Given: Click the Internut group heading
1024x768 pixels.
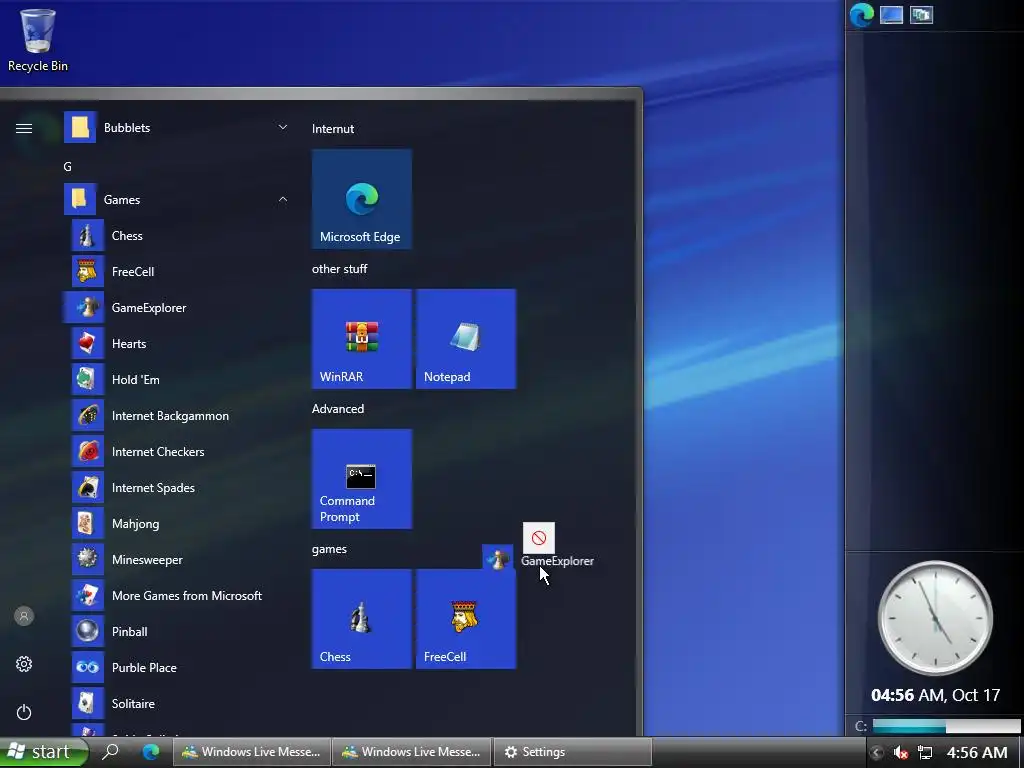Looking at the screenshot, I should [333, 129].
